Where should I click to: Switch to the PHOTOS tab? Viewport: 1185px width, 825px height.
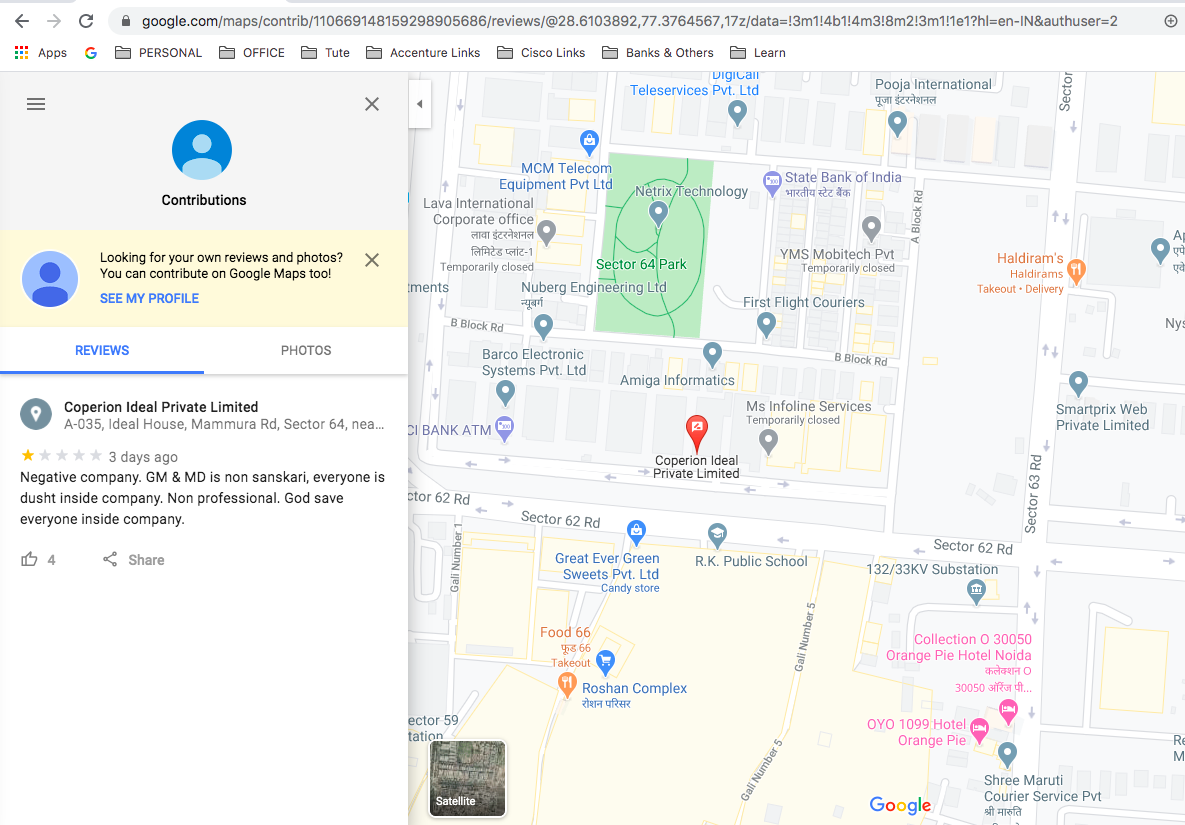pos(306,351)
